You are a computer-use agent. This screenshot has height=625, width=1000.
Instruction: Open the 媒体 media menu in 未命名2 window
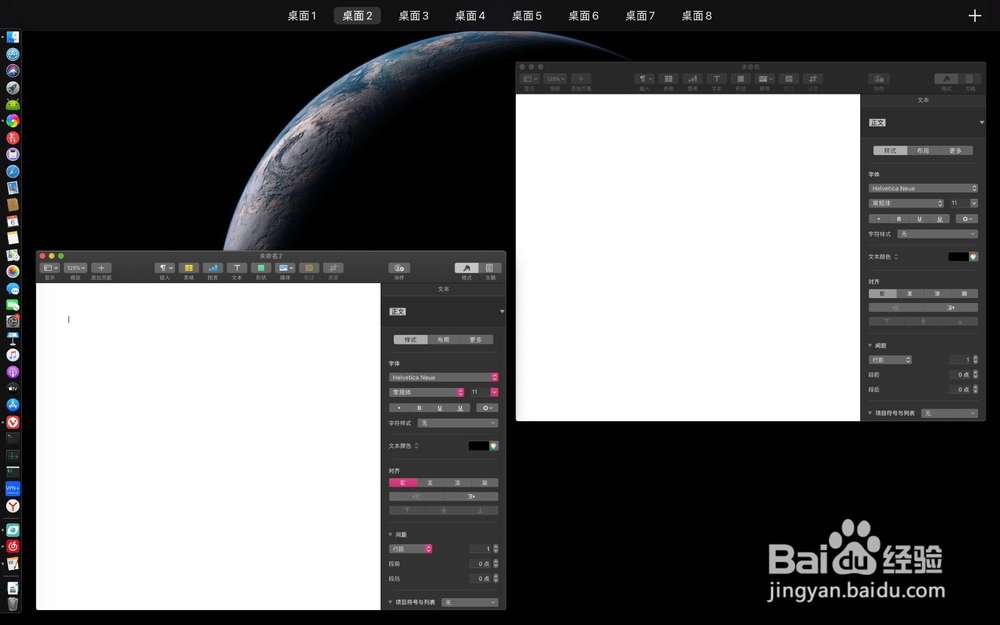coord(285,268)
